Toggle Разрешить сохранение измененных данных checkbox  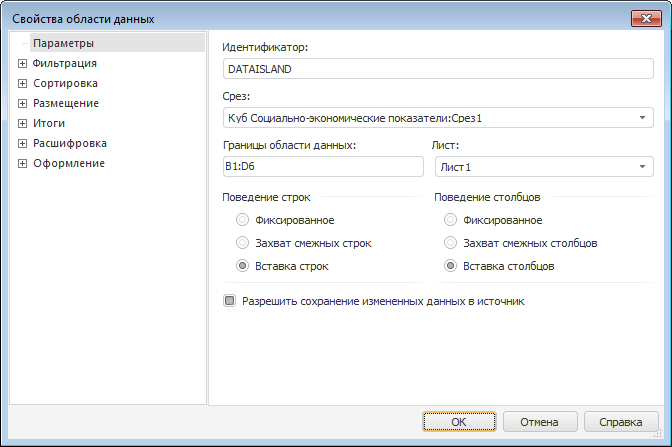point(230,300)
